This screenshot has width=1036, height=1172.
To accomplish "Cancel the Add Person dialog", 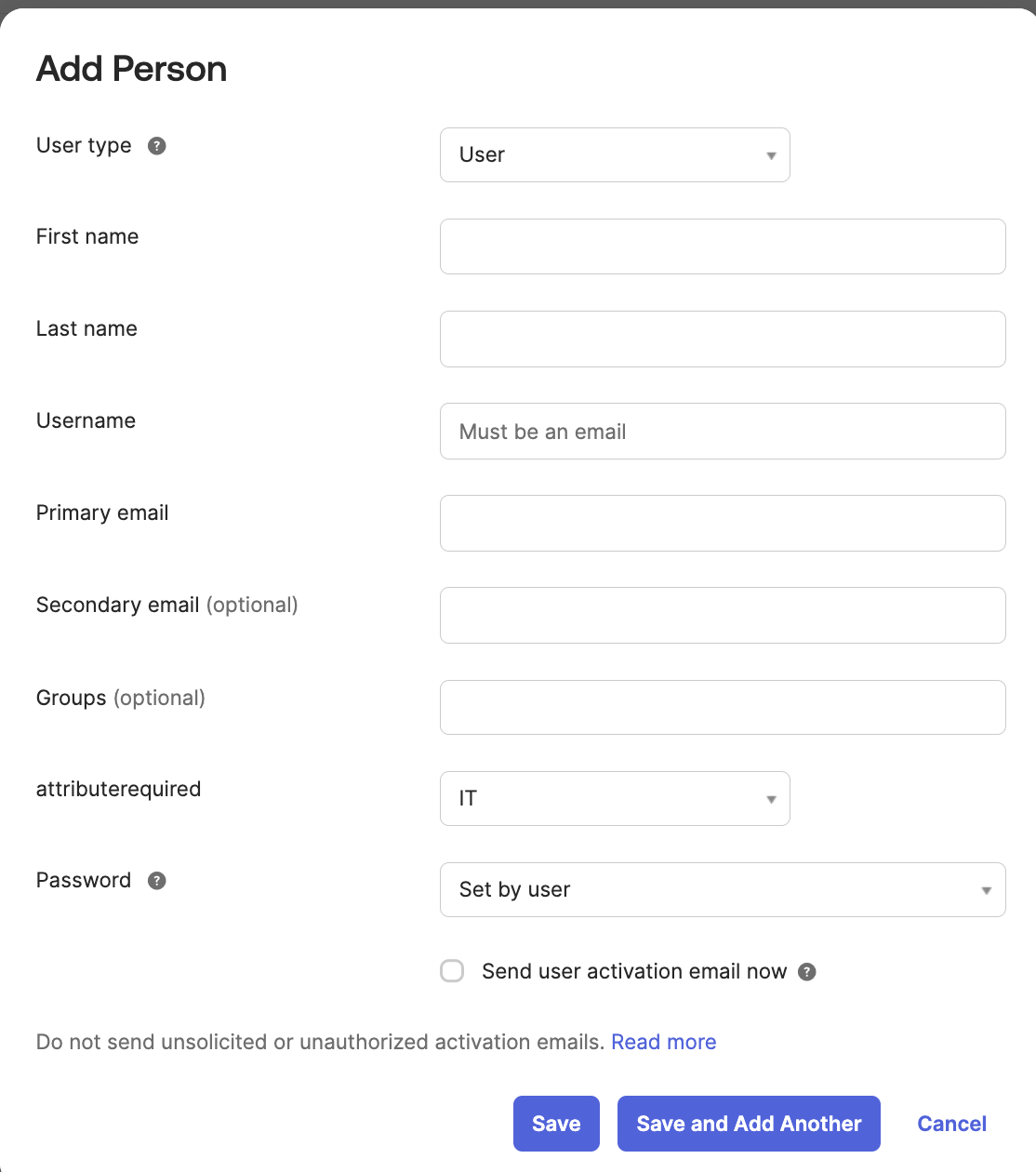I will pyautogui.click(x=951, y=1124).
